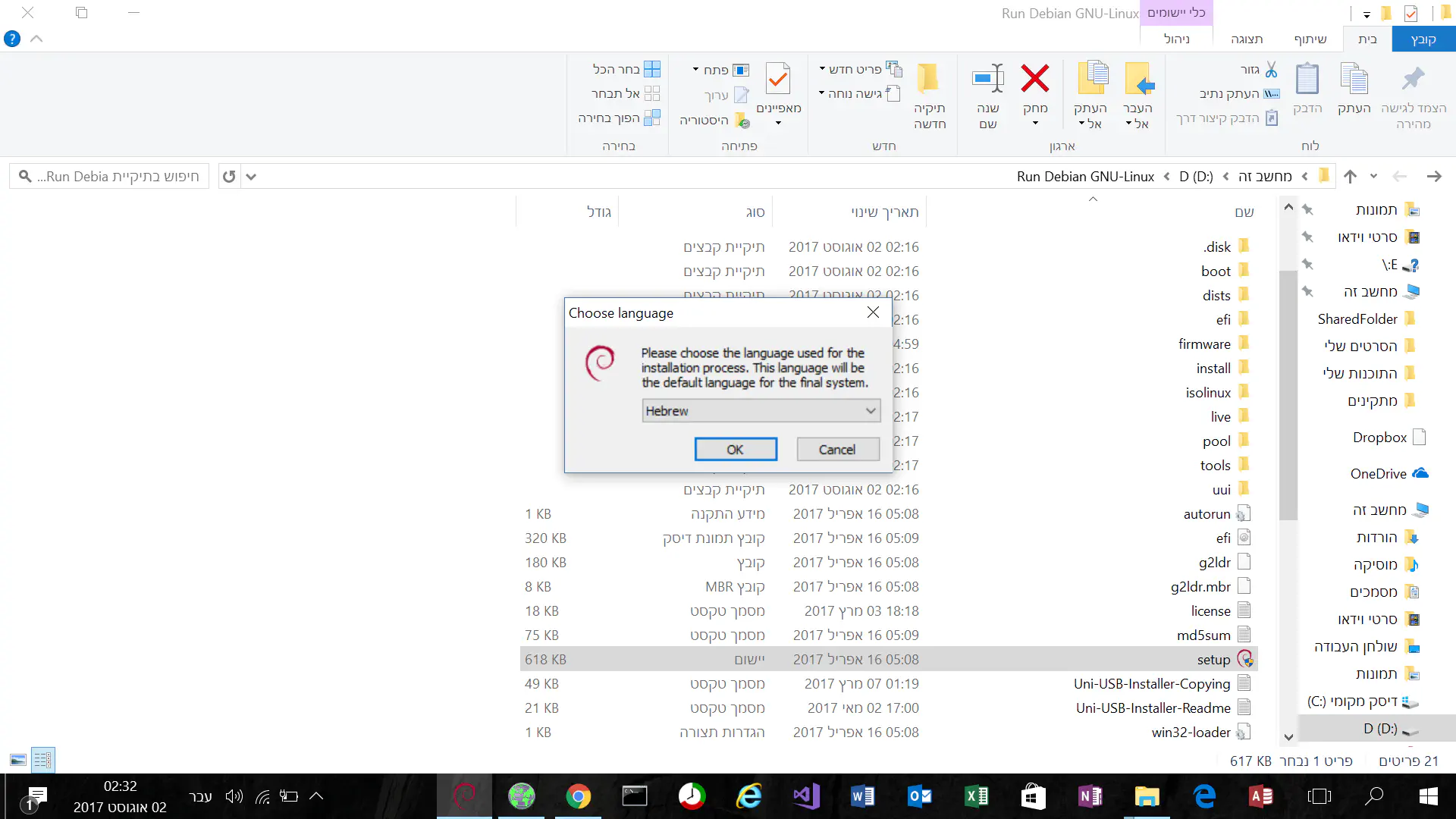Click the Paste clipboard icon

tap(1307, 79)
